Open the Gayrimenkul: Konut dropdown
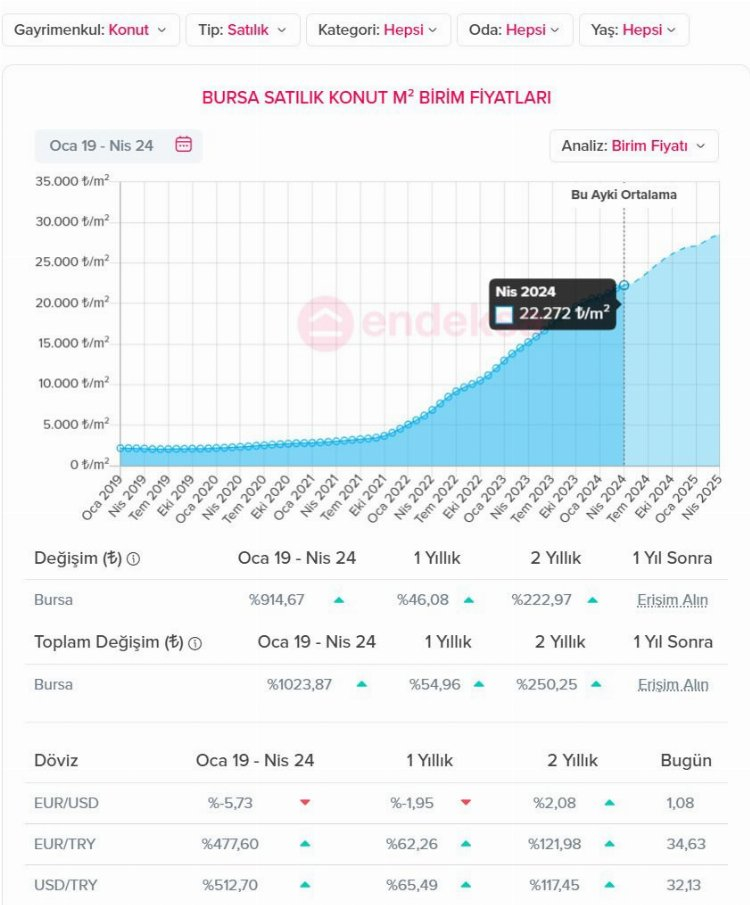Screen dimensions: 750x905 pos(91,30)
